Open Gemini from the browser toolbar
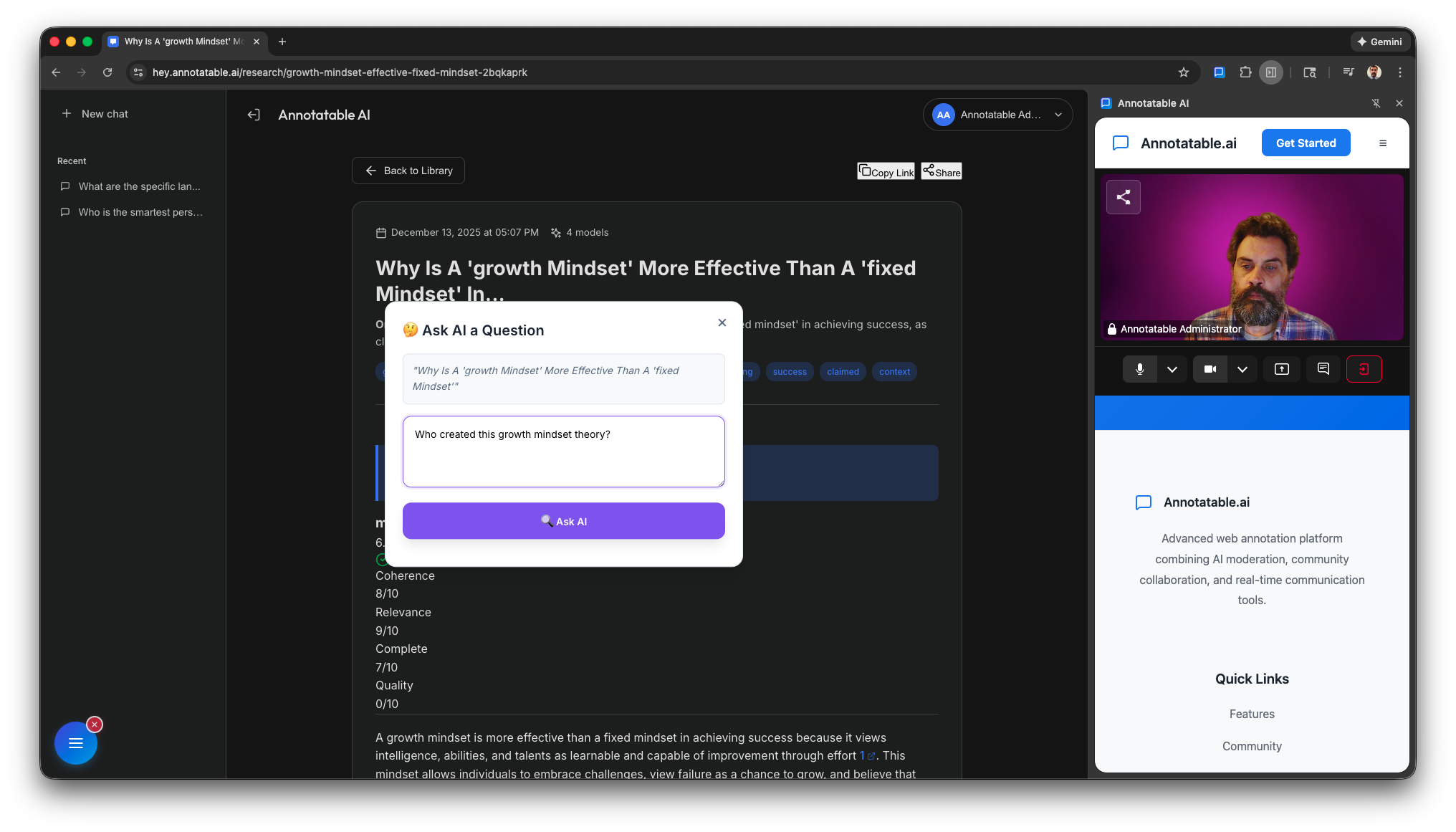1456x832 pixels. point(1379,41)
